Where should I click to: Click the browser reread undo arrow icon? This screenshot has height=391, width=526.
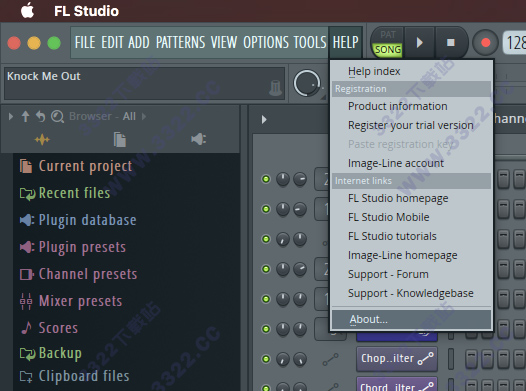(x=41, y=116)
